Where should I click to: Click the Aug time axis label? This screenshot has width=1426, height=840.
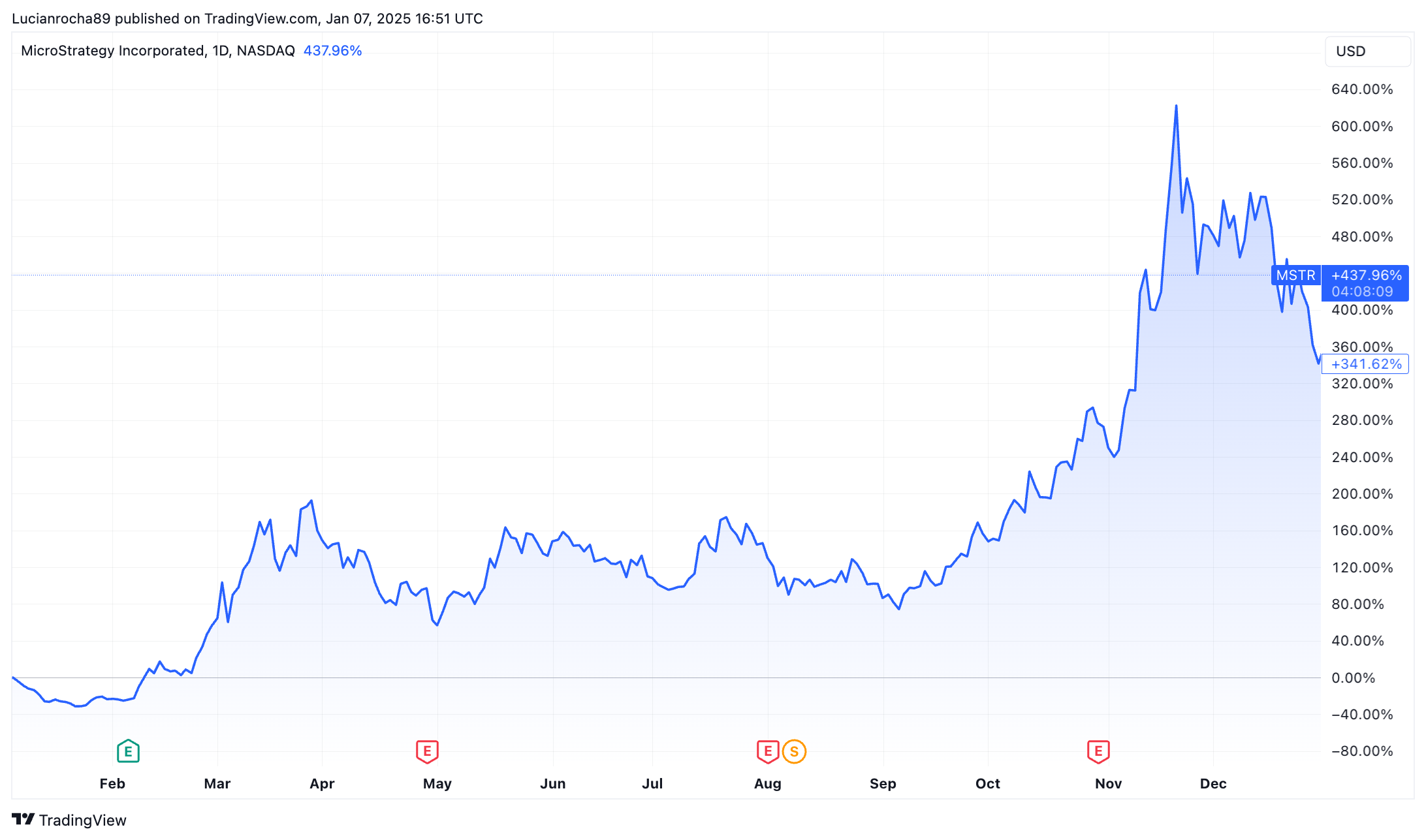[768, 784]
